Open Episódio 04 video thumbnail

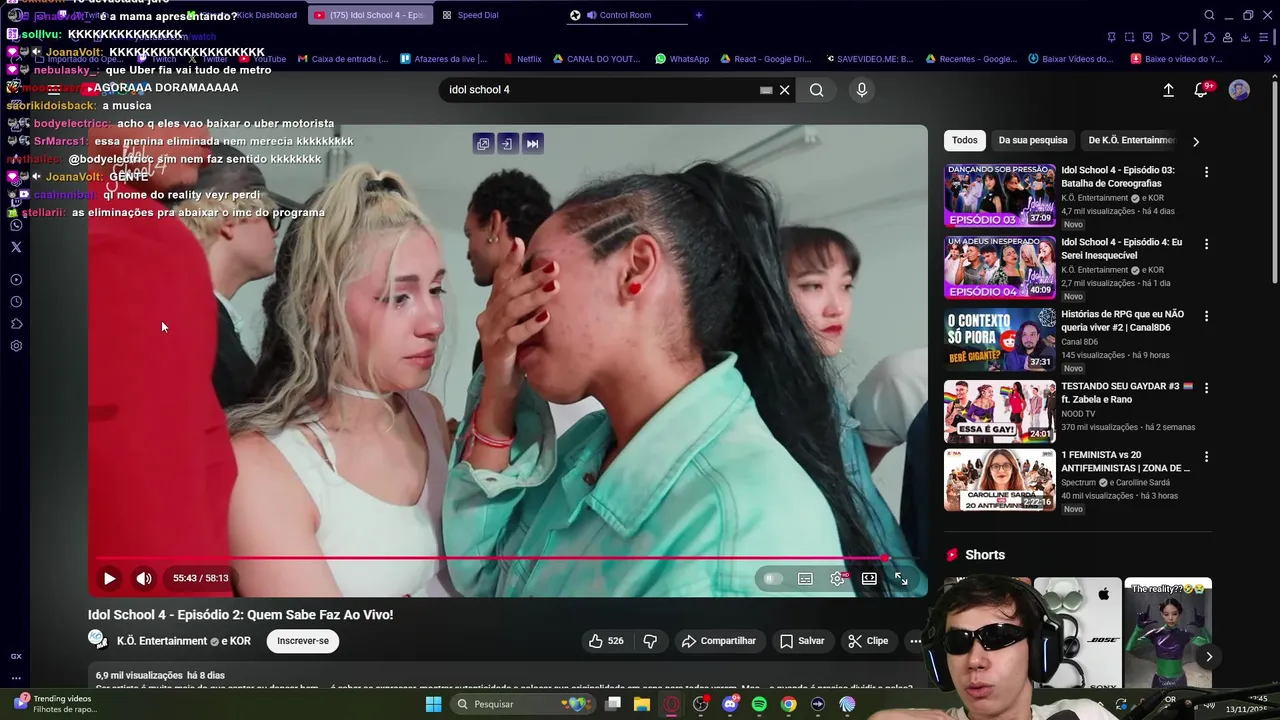pyautogui.click(x=1000, y=267)
